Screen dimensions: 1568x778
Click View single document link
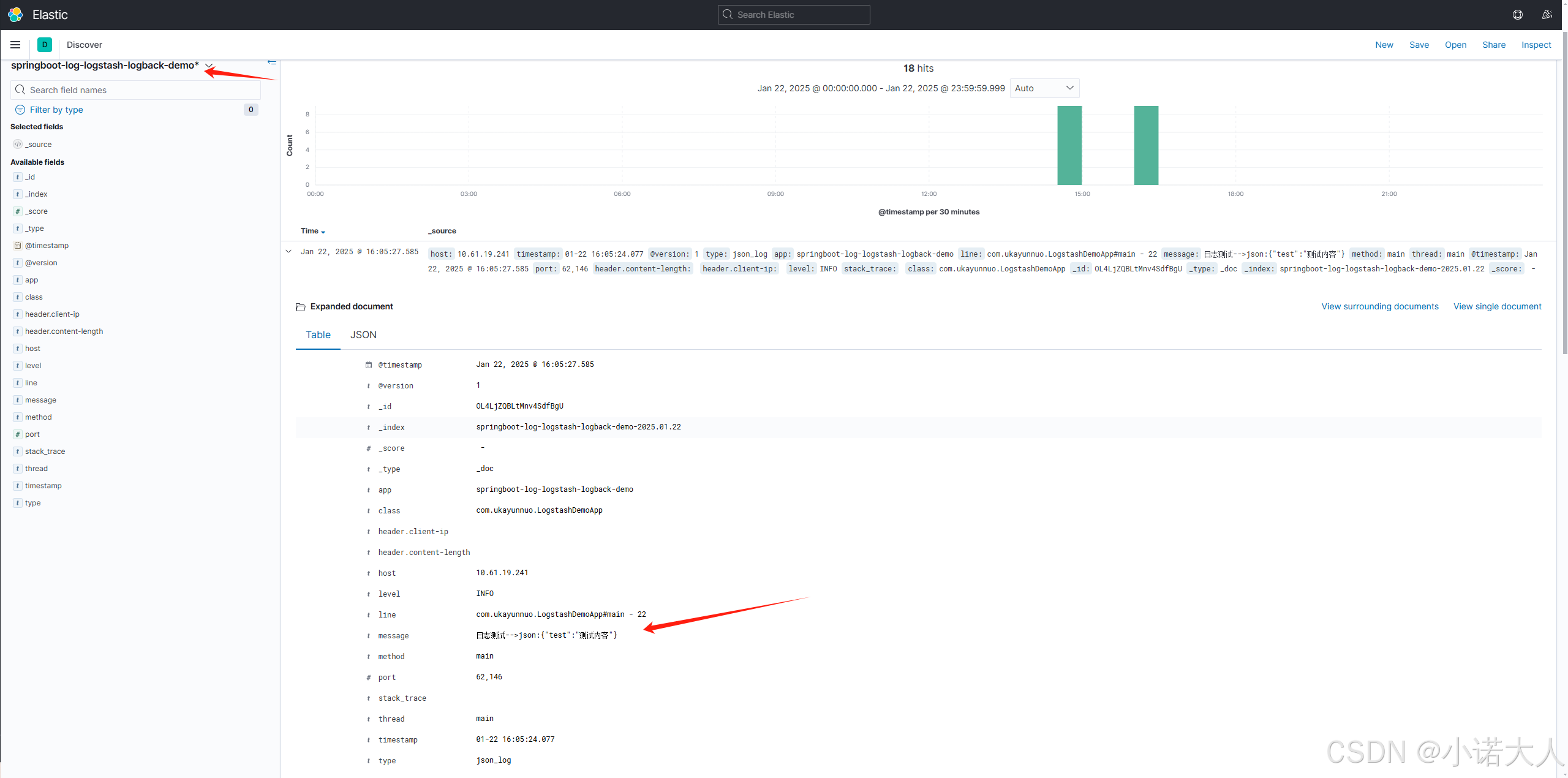tap(1497, 306)
